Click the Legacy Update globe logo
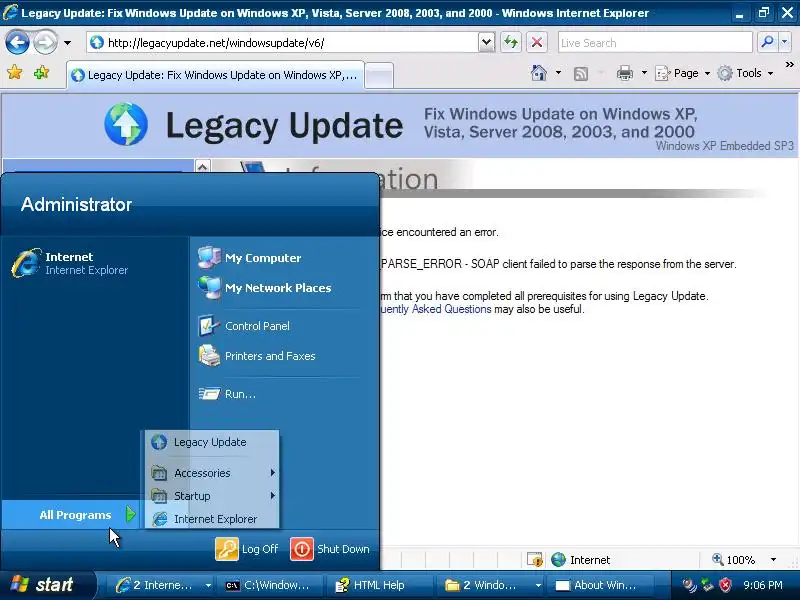The width and height of the screenshot is (800, 600). [x=126, y=124]
